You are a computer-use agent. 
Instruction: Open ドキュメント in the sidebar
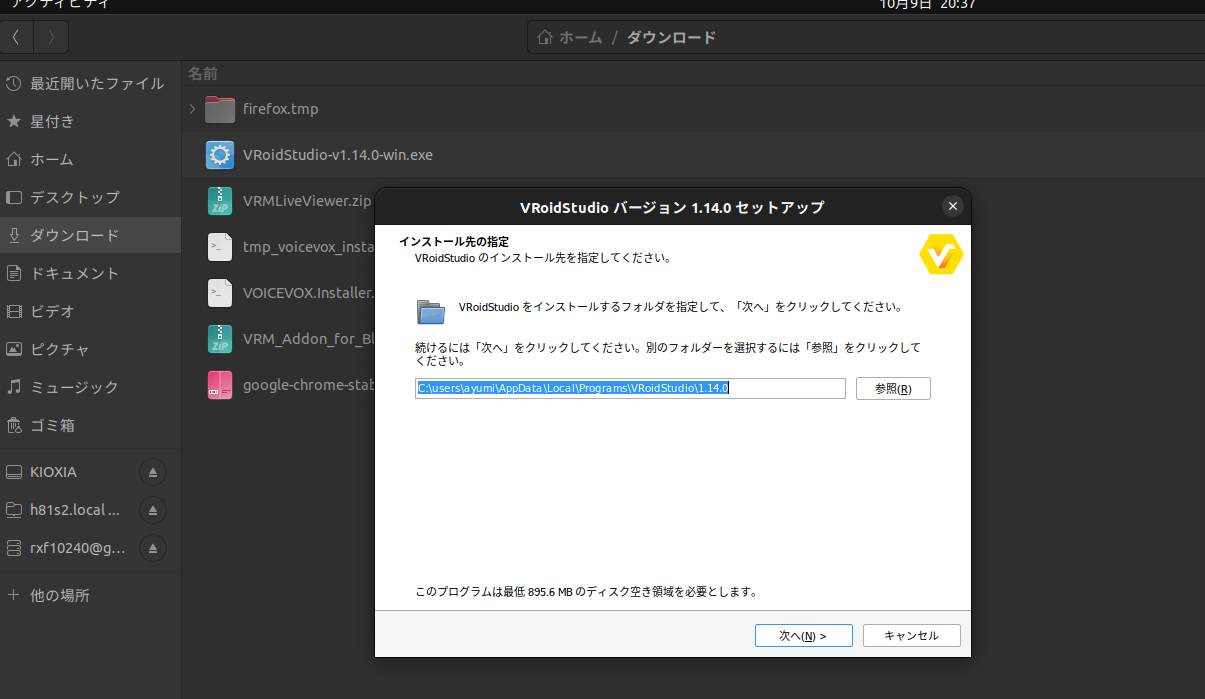coord(90,273)
